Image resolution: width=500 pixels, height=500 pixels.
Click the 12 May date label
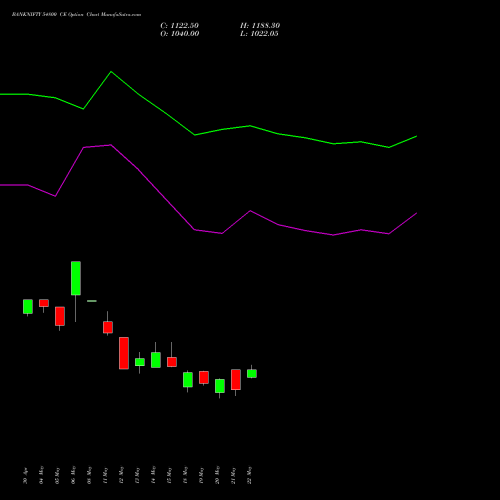(122, 475)
